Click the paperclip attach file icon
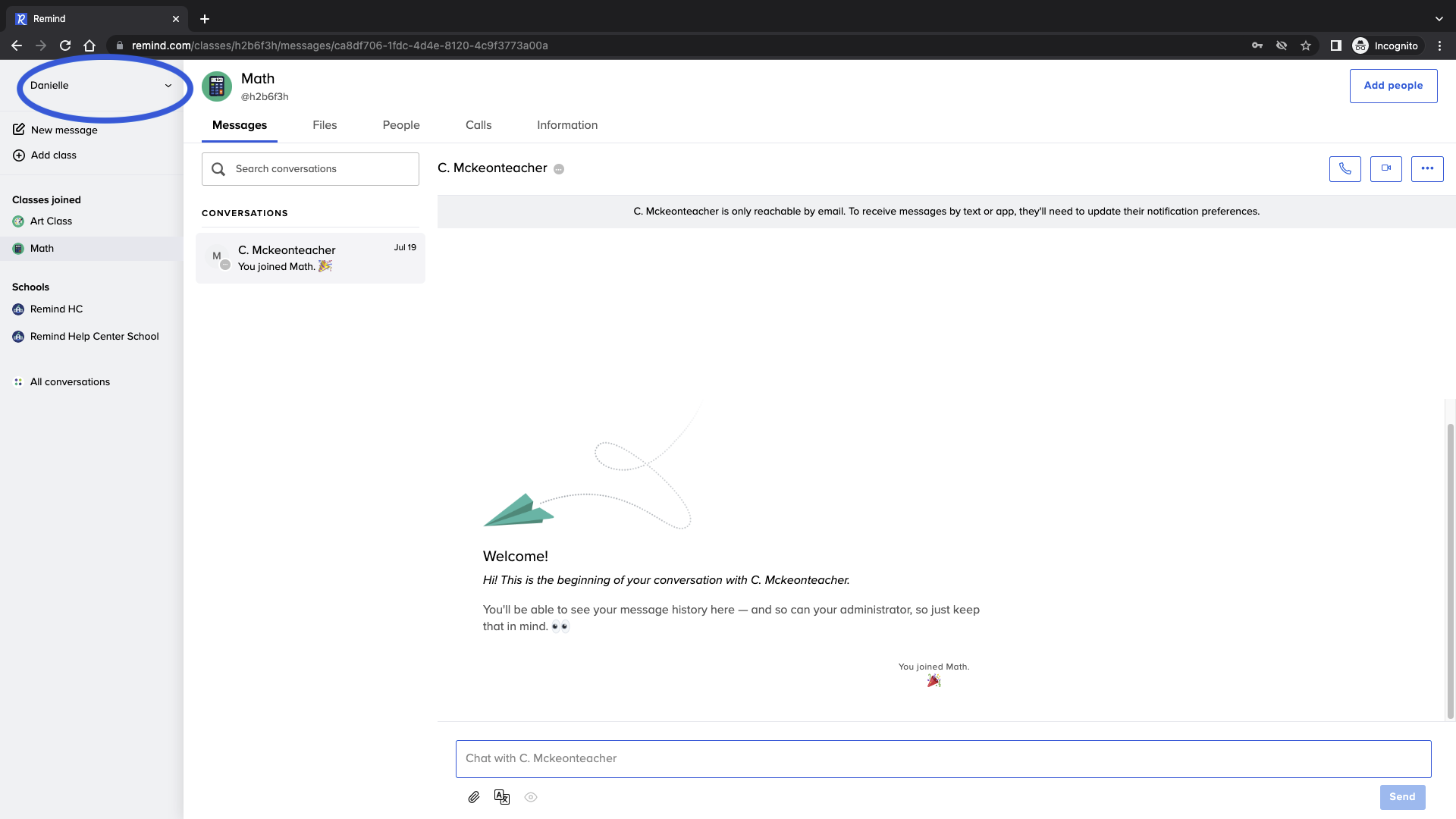The image size is (1456, 819). tap(474, 797)
